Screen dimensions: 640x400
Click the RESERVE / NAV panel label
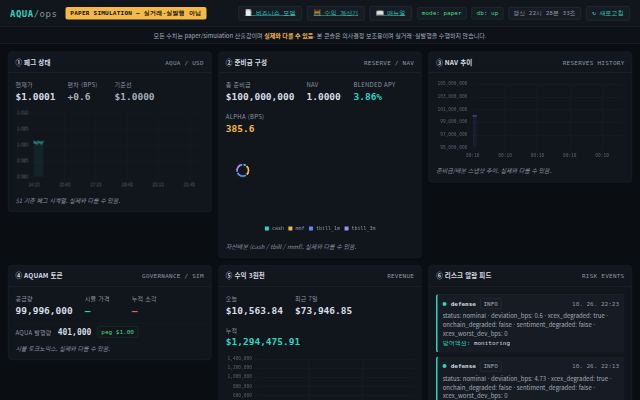[389, 63]
